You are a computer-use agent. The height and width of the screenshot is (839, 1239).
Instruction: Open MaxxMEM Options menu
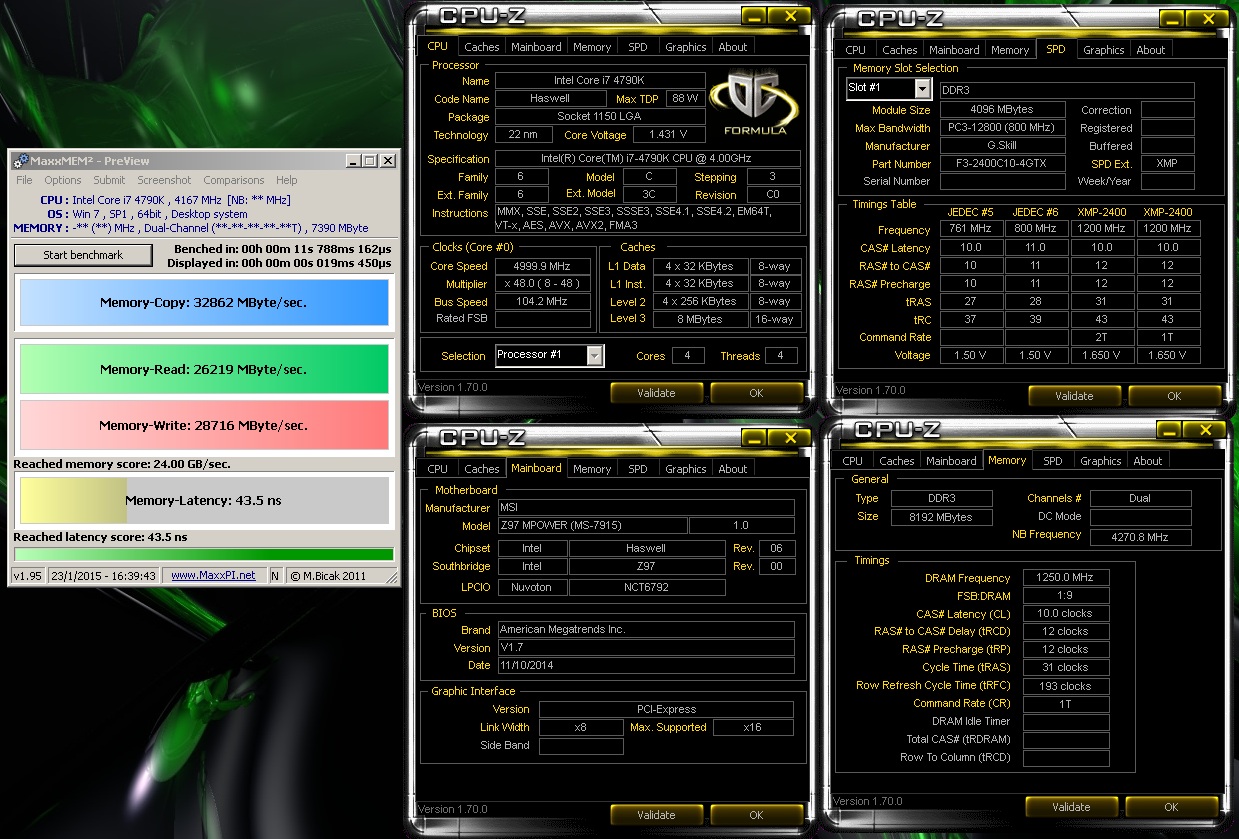point(62,180)
